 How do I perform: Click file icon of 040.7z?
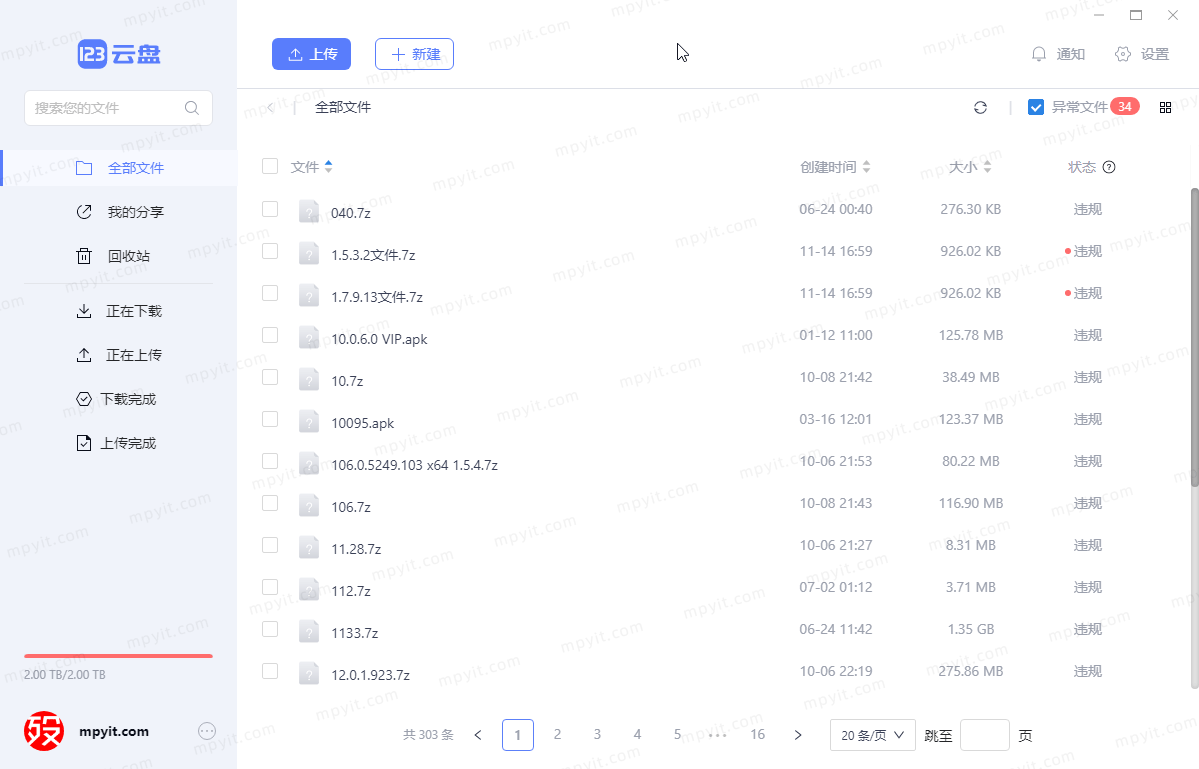click(309, 212)
